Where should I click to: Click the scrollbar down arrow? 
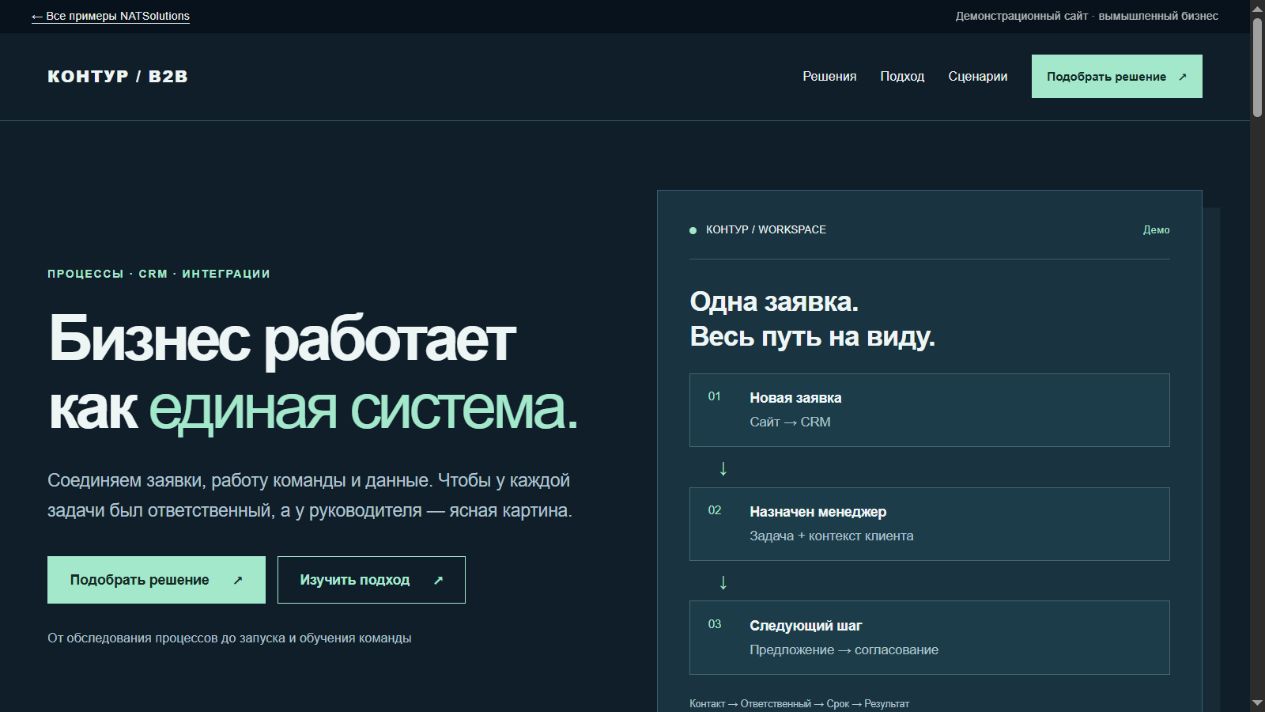(x=1257, y=703)
